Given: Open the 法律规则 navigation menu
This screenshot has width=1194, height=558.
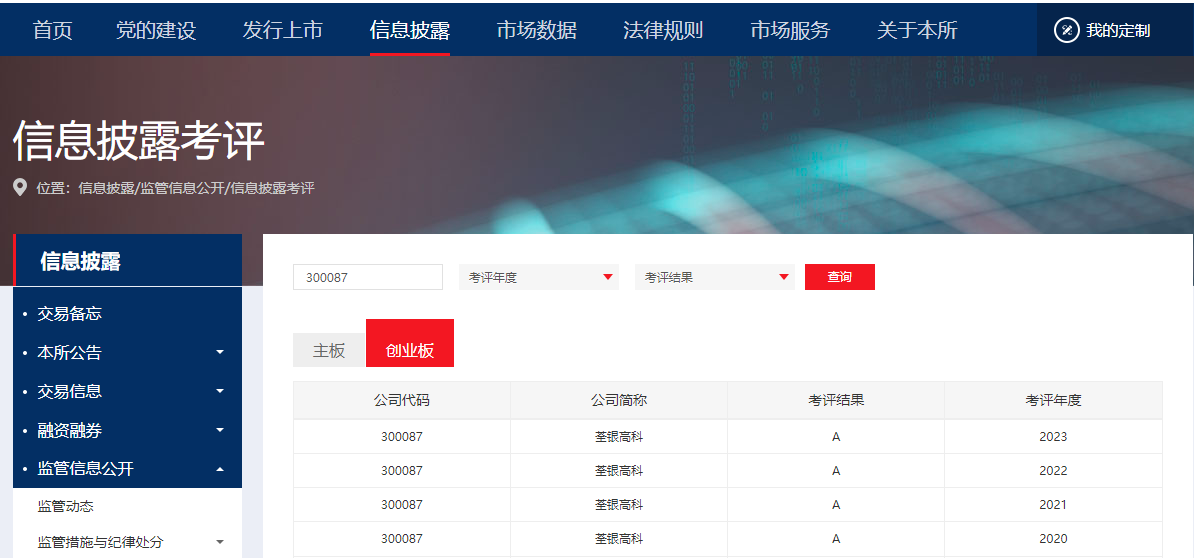Looking at the screenshot, I should click(x=663, y=30).
